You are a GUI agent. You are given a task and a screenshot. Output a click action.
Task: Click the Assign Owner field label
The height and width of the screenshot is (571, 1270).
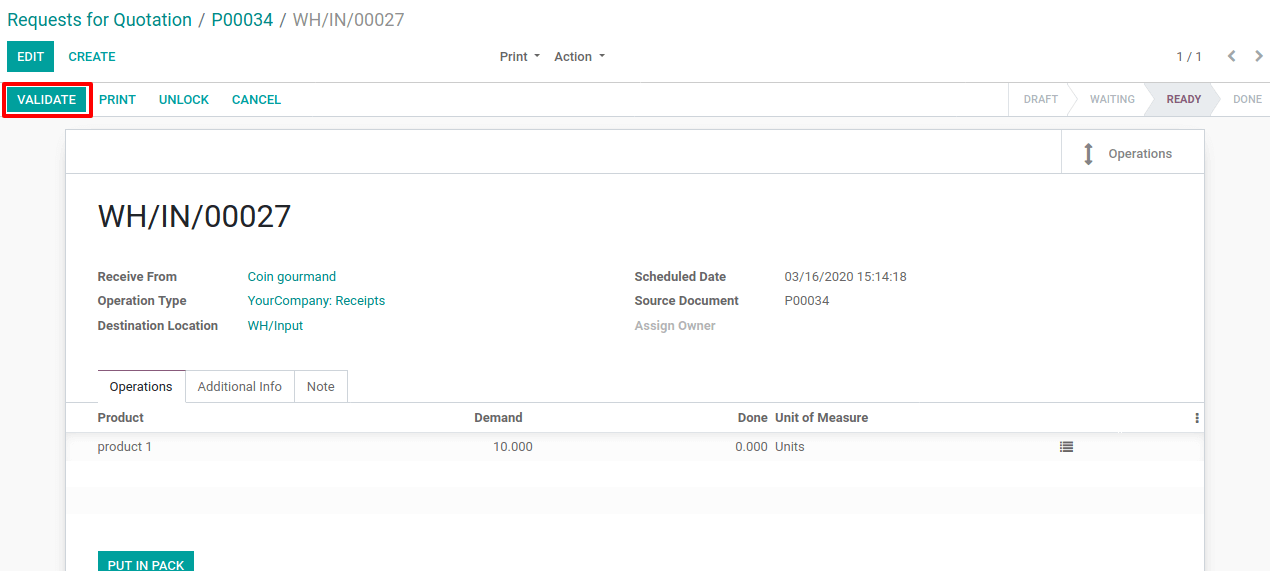click(x=675, y=326)
